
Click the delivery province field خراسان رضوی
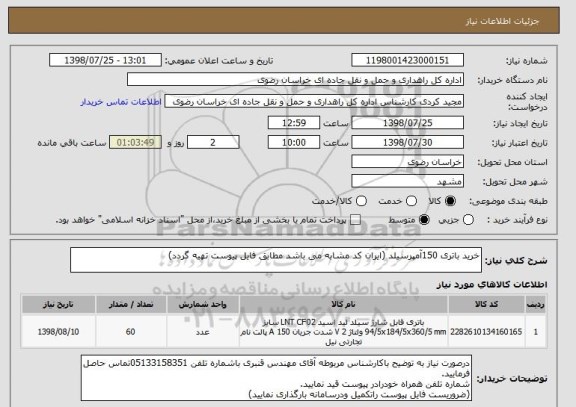click(407, 162)
